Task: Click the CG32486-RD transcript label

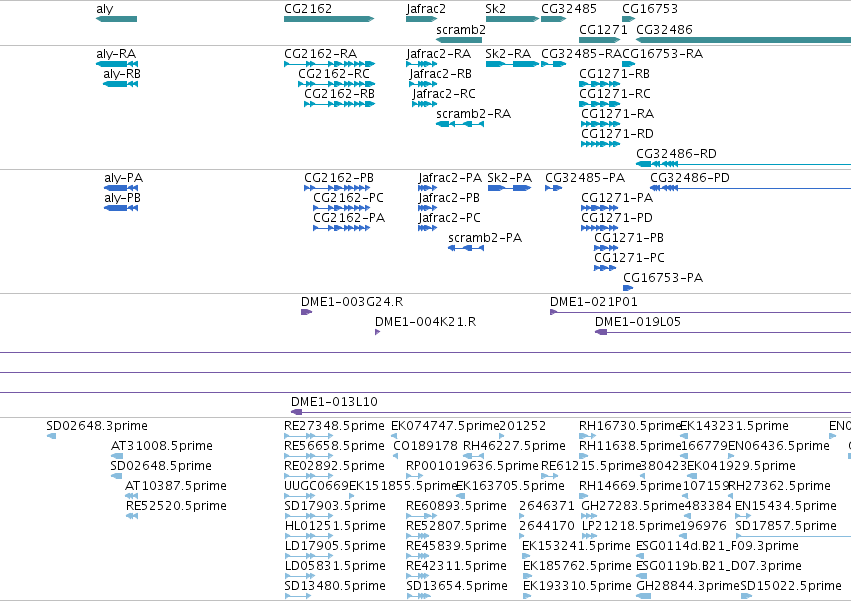Action: (676, 154)
